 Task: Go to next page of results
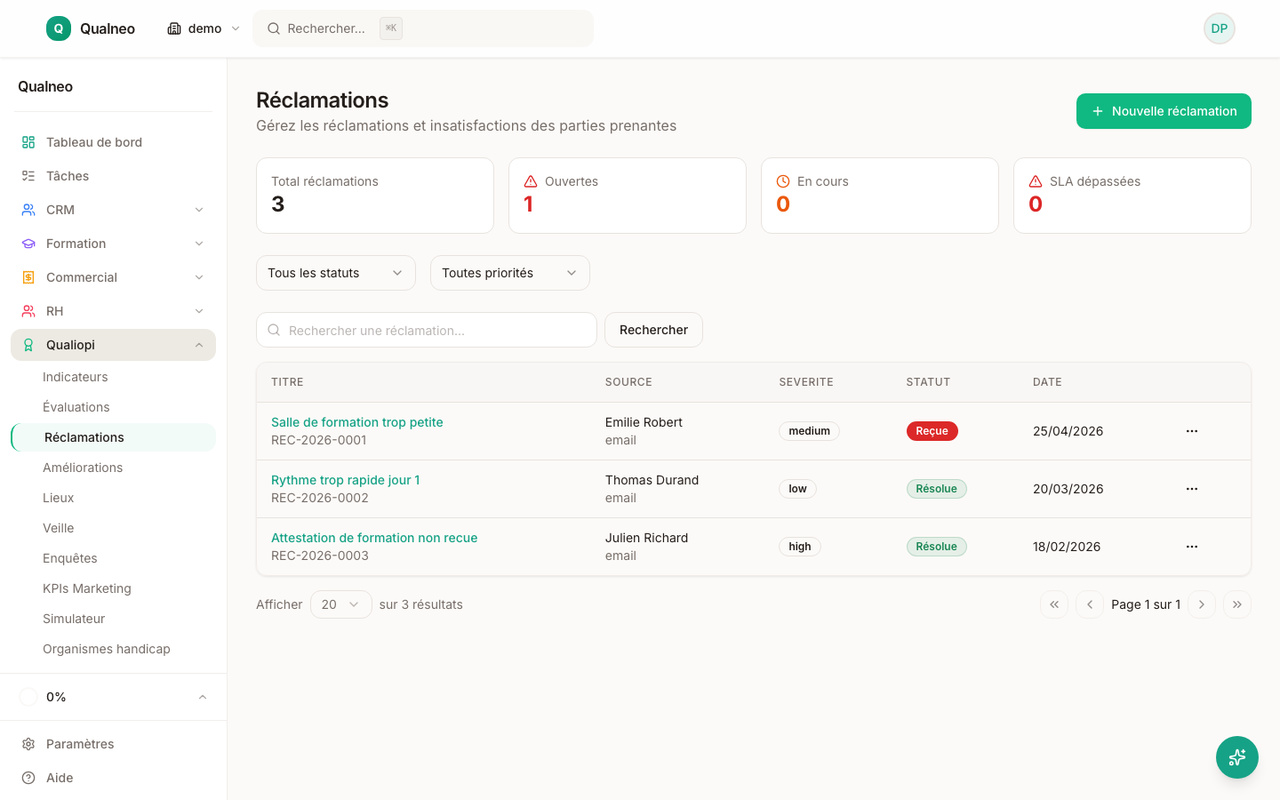[x=1202, y=604]
